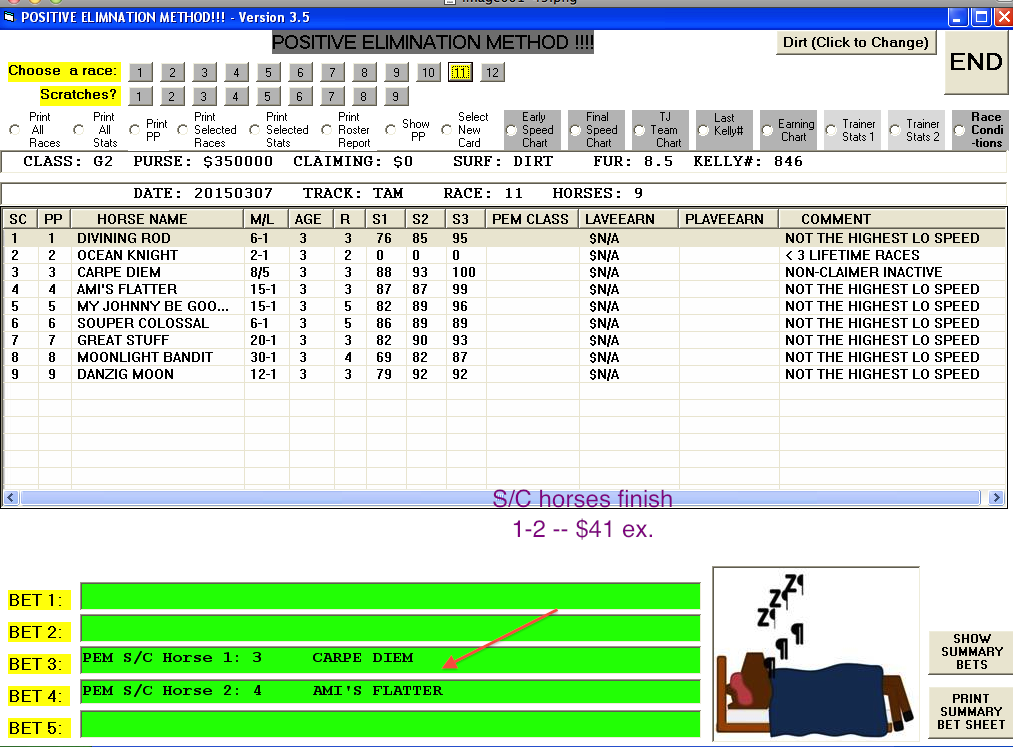
Task: Open the Early Speed Chart option
Action: pos(512,131)
